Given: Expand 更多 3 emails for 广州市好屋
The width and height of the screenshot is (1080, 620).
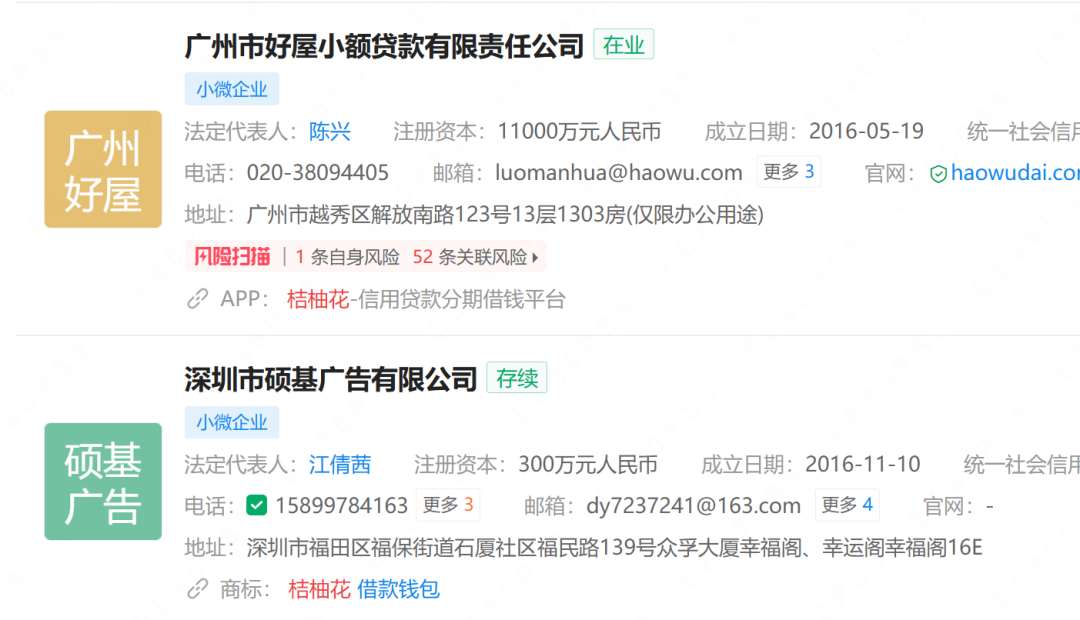Looking at the screenshot, I should 789,172.
